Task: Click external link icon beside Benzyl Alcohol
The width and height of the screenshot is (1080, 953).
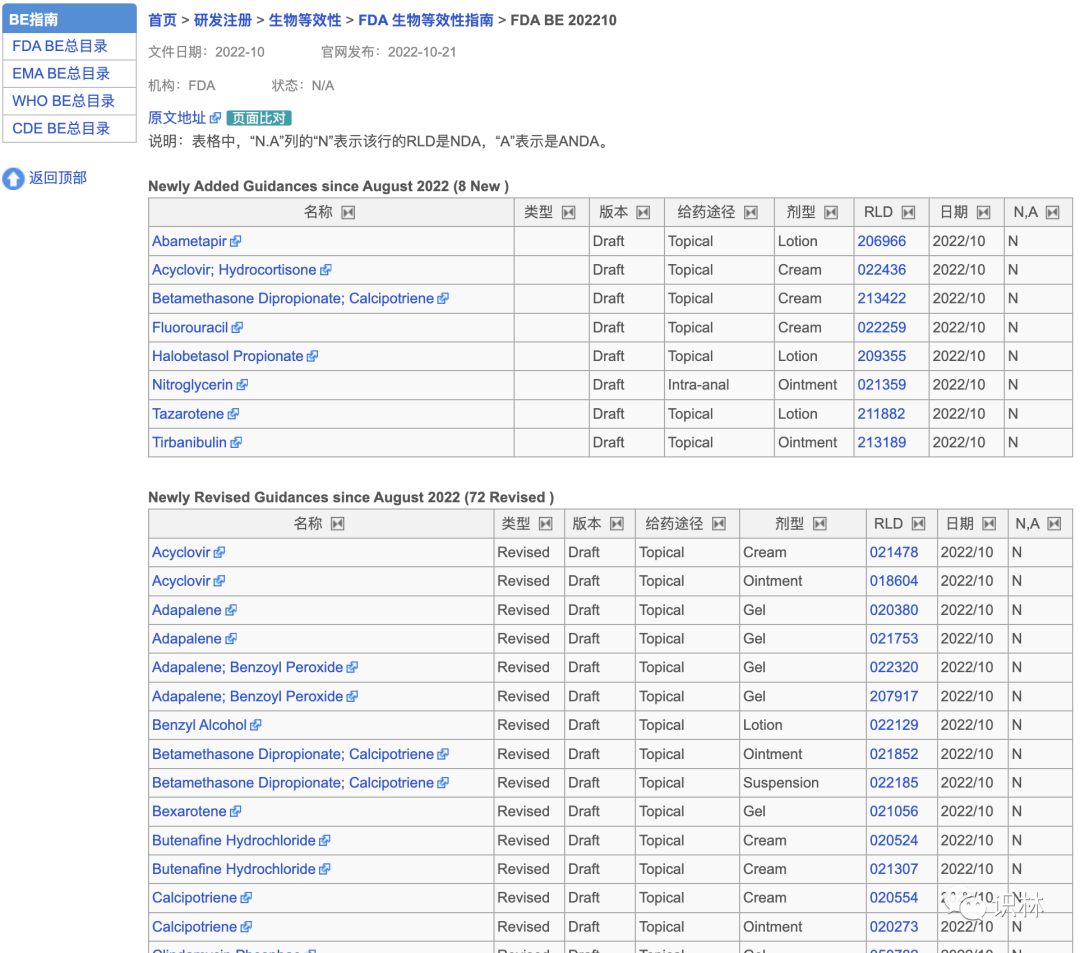Action: 256,726
